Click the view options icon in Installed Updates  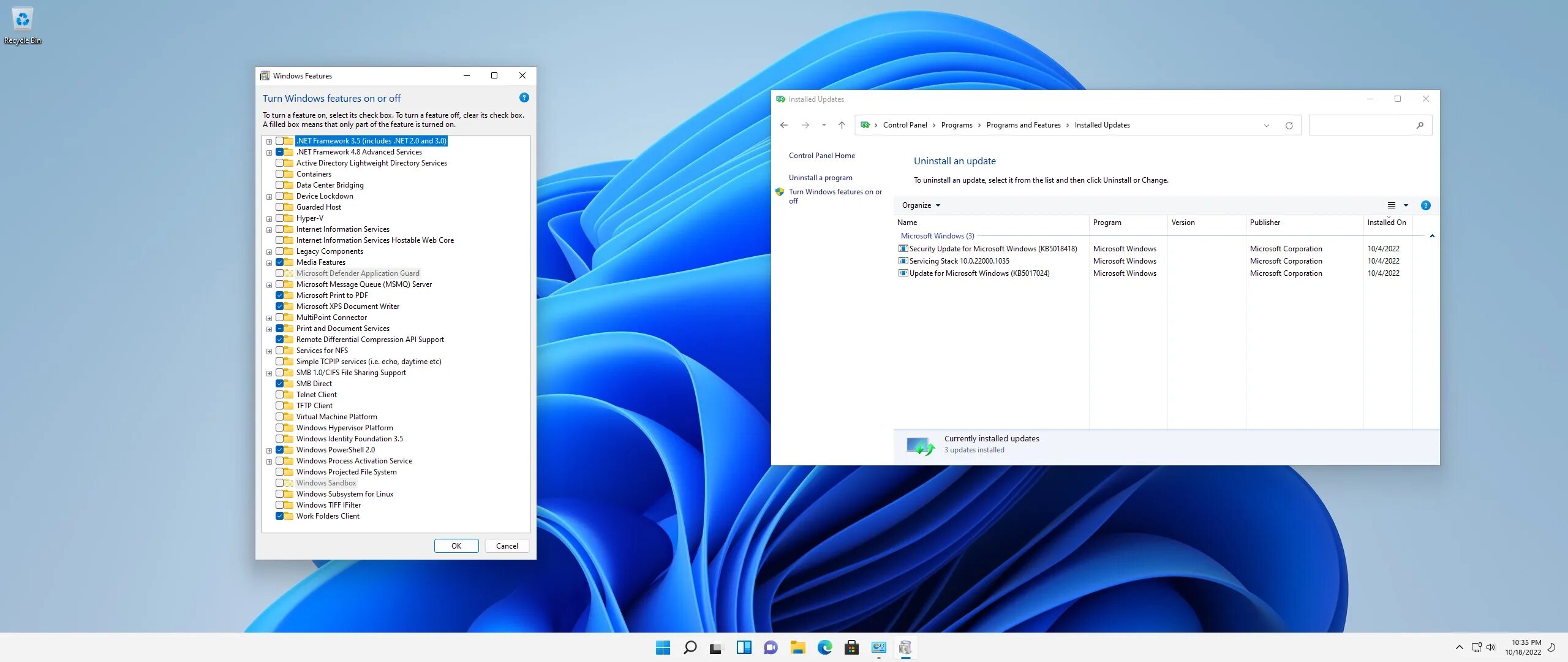[1391, 205]
